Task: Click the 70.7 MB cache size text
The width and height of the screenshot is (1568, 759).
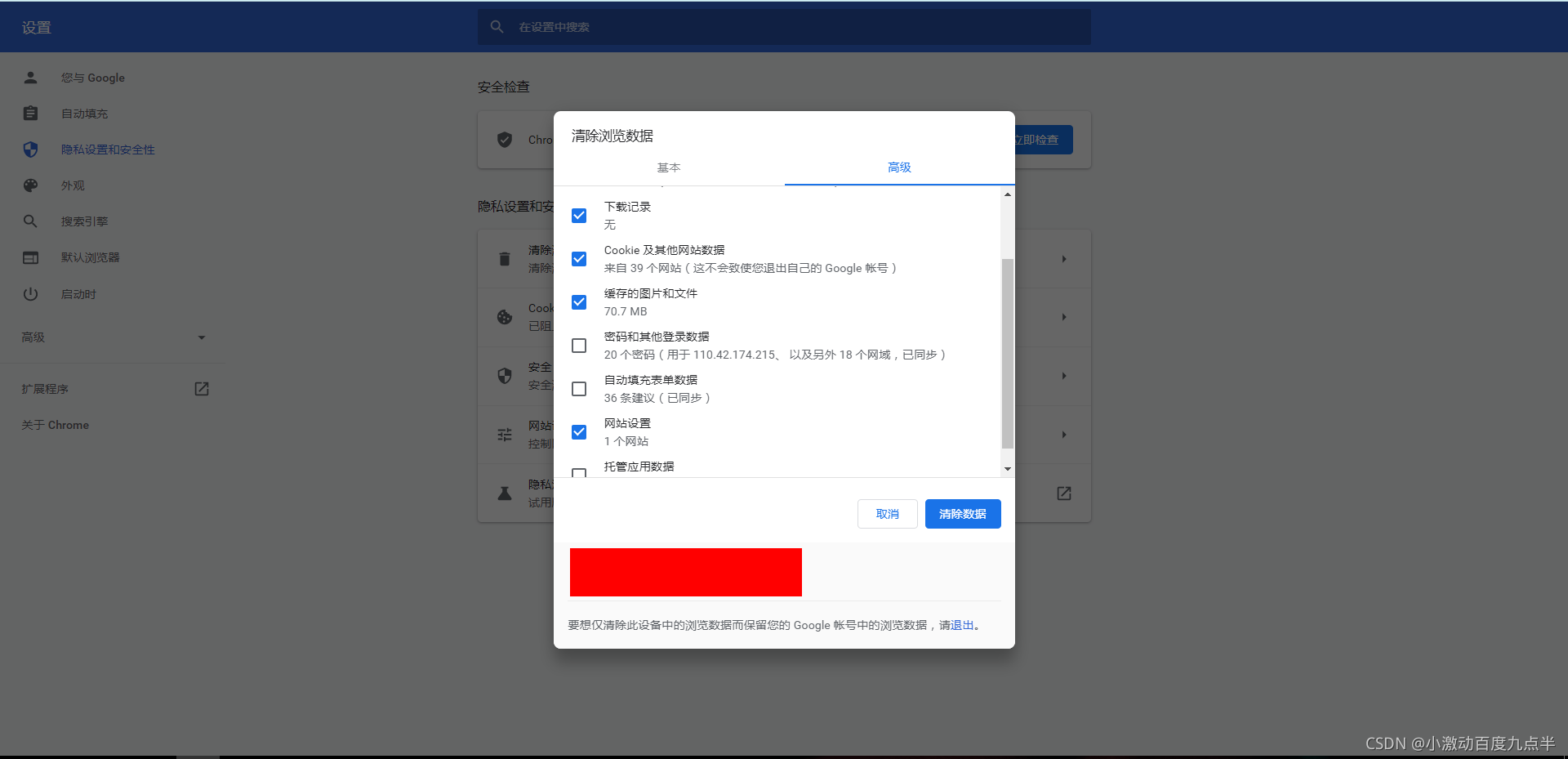Action: pyautogui.click(x=626, y=311)
